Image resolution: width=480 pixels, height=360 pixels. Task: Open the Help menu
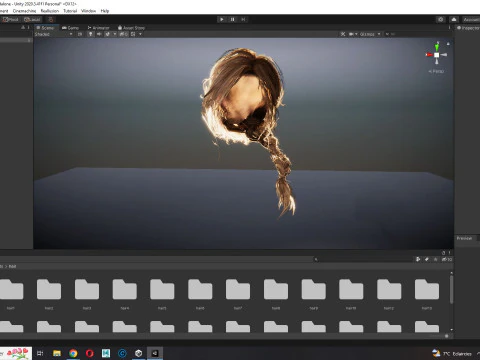tap(105, 11)
